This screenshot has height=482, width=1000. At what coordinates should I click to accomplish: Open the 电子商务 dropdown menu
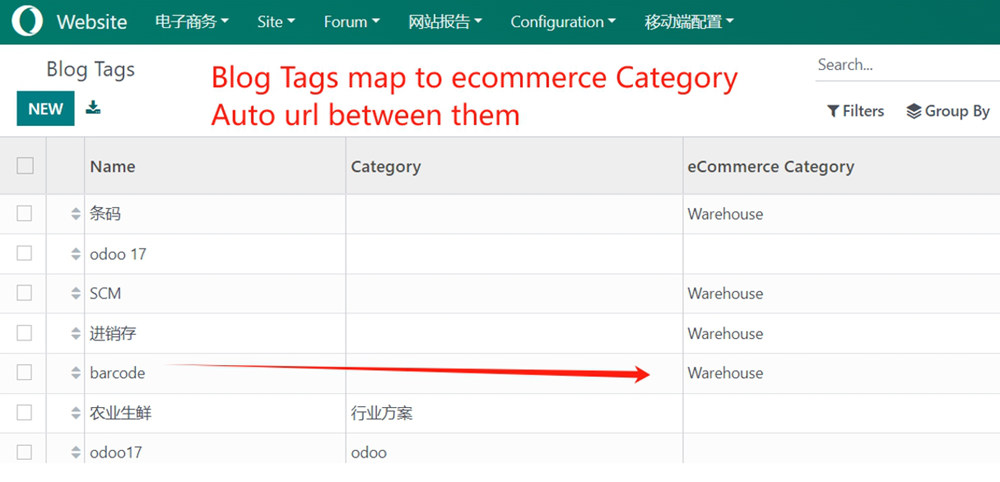coord(192,22)
